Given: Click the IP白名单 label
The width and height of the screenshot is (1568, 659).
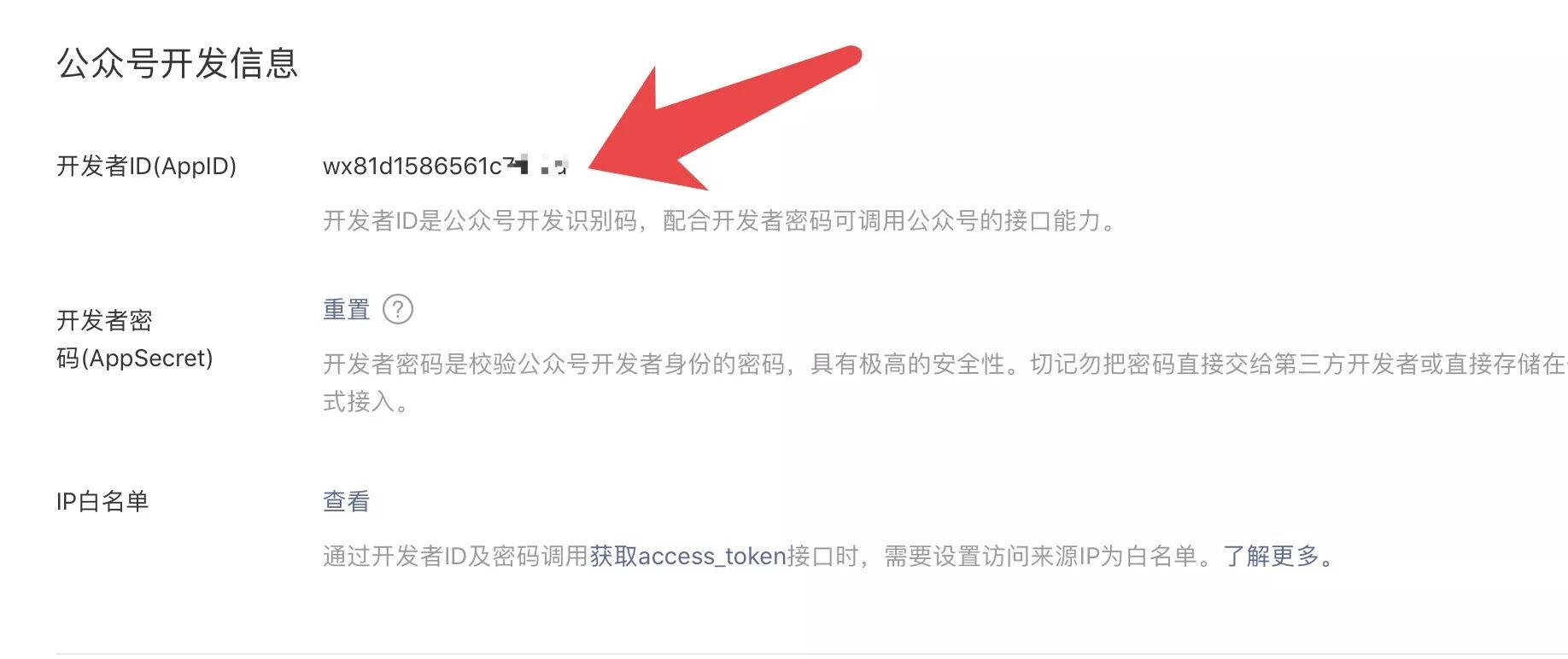Looking at the screenshot, I should (x=102, y=501).
